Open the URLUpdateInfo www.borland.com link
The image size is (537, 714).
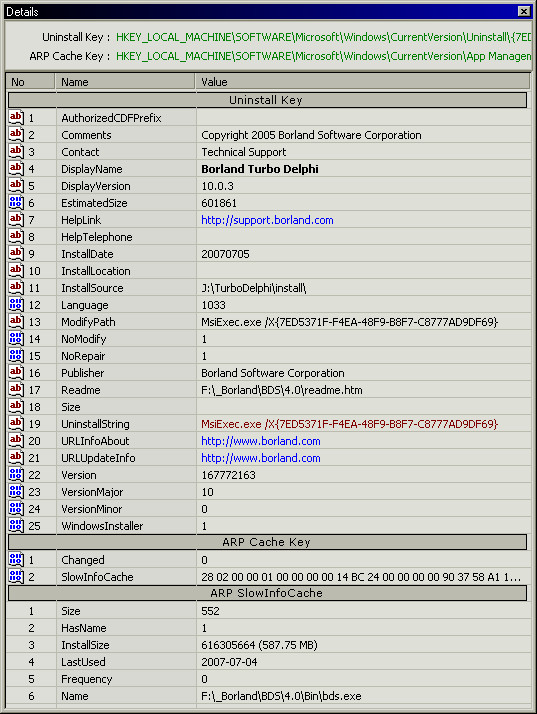tap(261, 458)
